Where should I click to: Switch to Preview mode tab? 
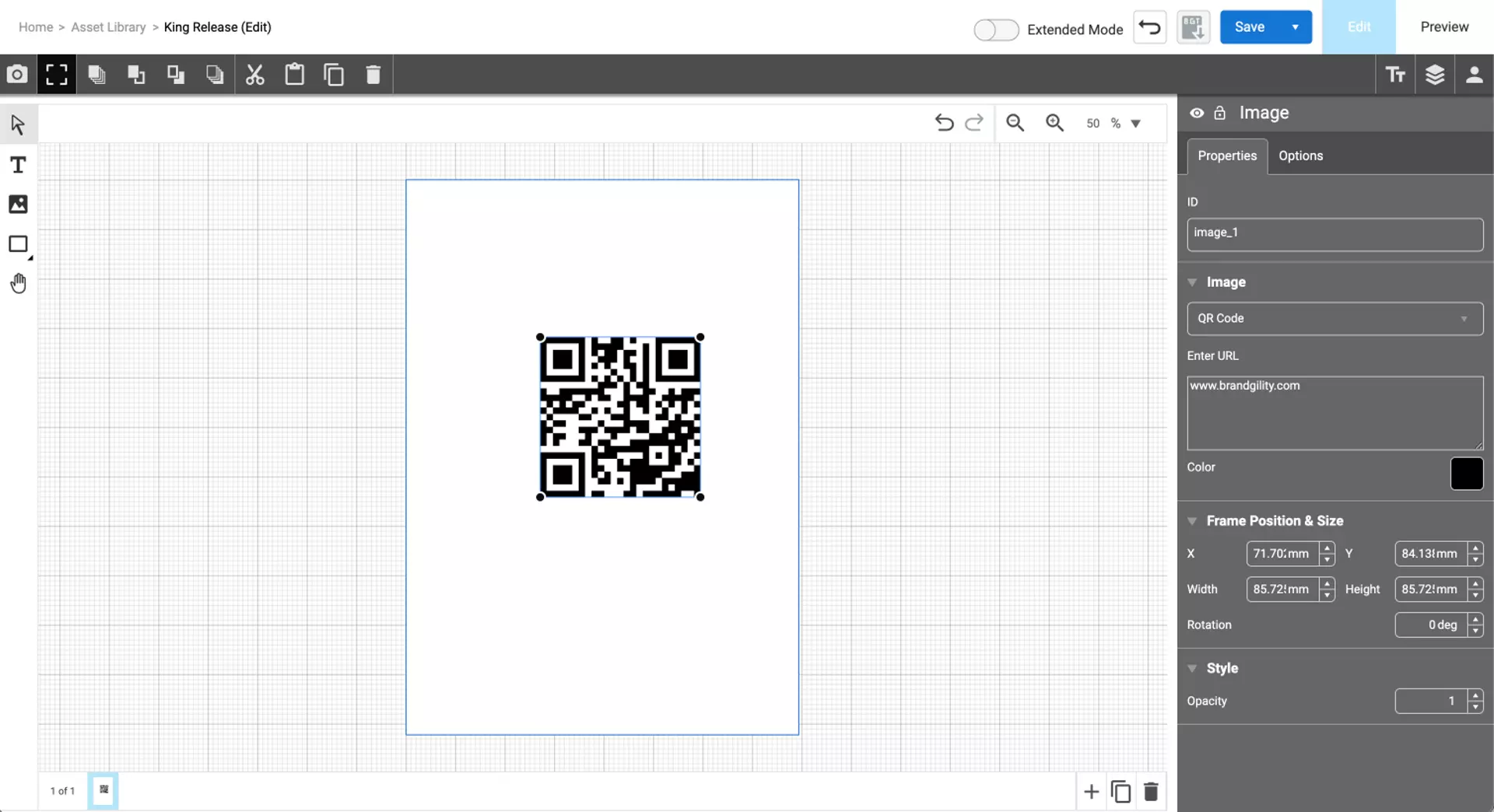pos(1444,27)
